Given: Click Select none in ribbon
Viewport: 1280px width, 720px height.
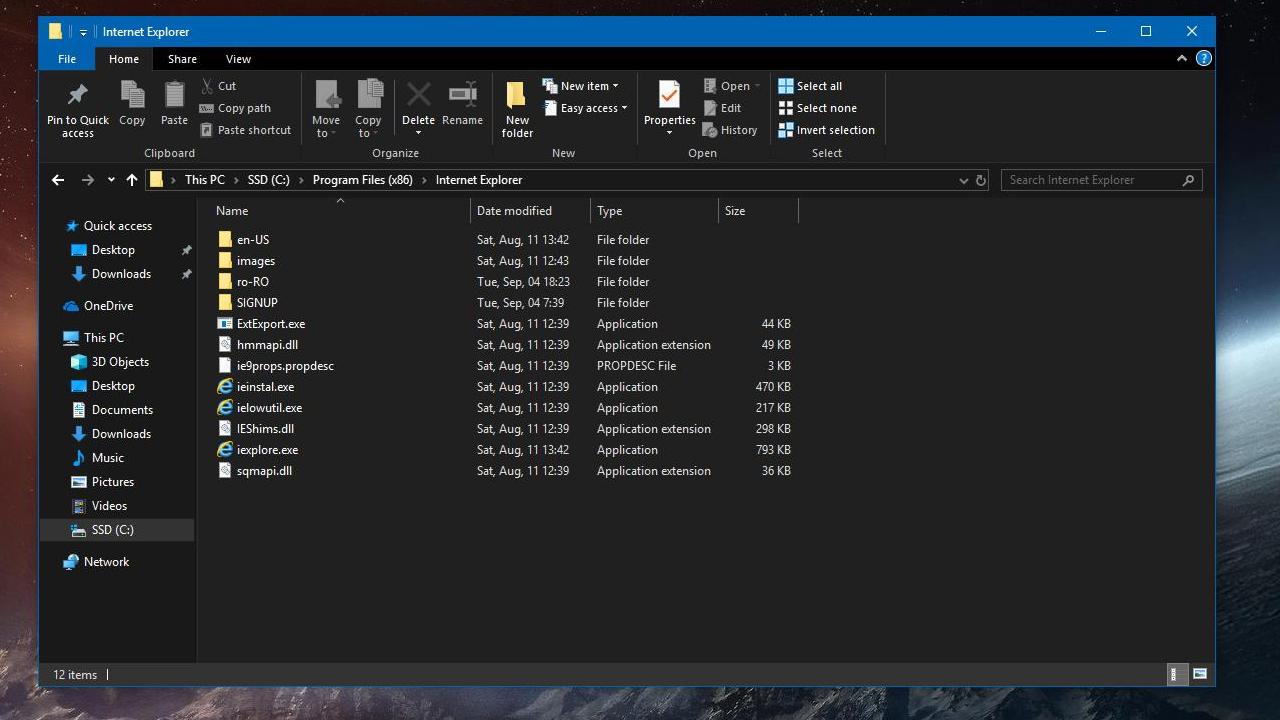Looking at the screenshot, I should click(x=817, y=108).
